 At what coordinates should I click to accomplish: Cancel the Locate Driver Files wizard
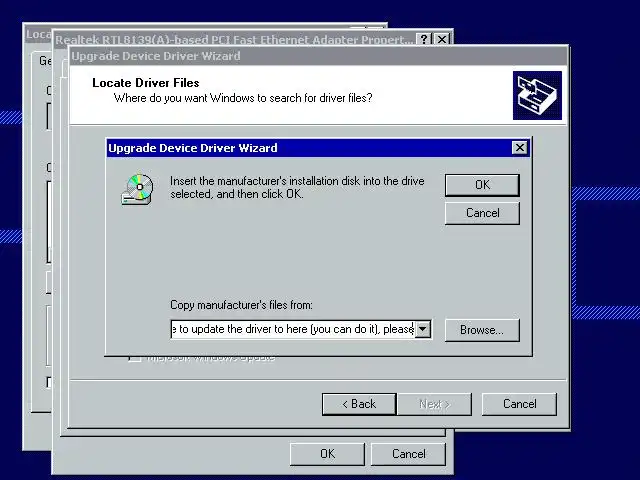(x=519, y=404)
